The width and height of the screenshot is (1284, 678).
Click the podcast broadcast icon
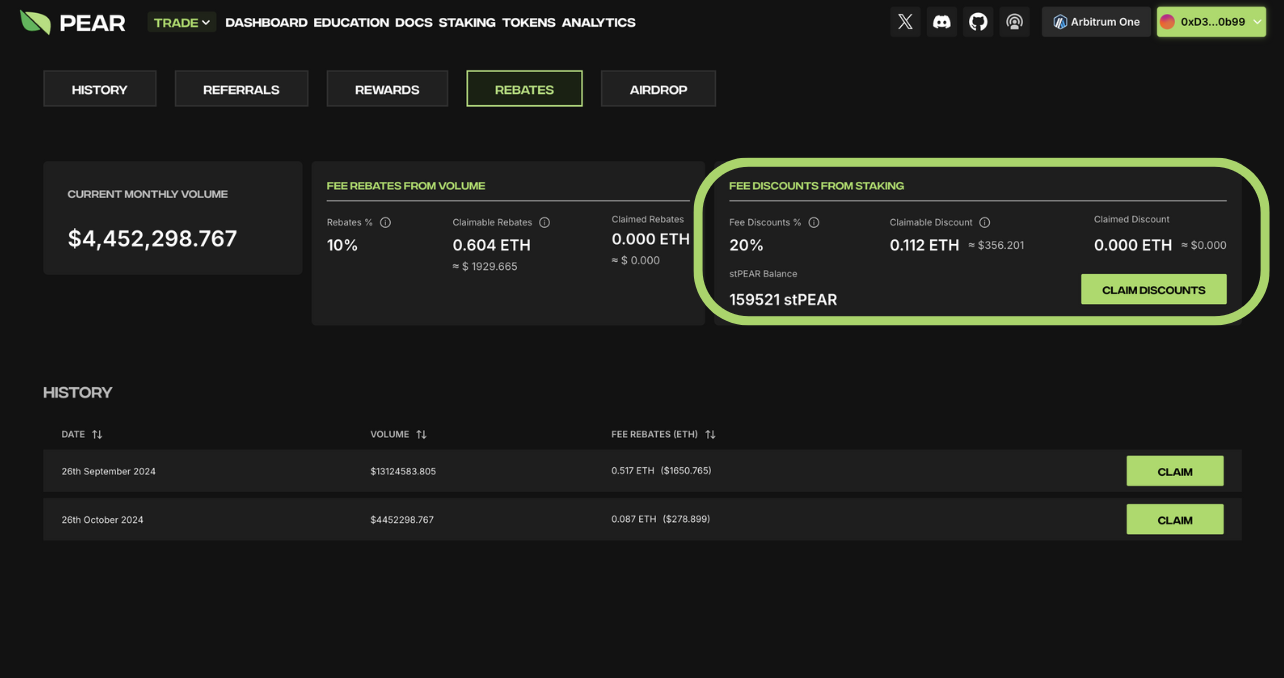[1014, 22]
